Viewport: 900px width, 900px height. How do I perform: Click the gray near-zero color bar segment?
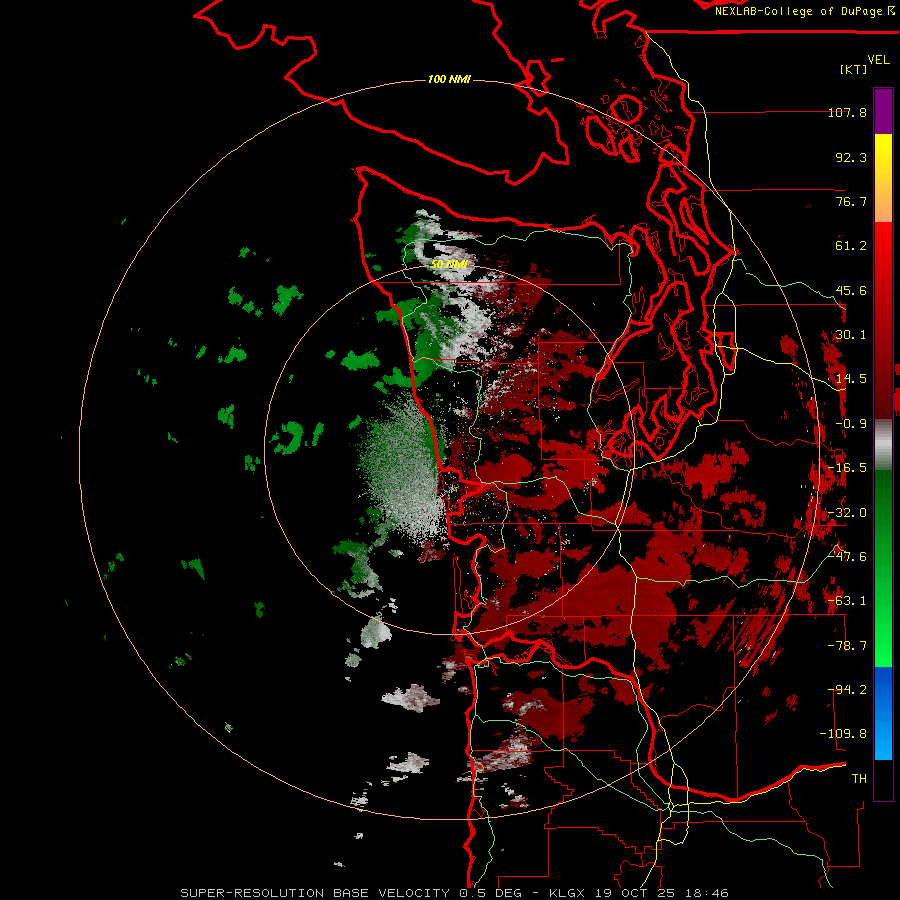(883, 444)
